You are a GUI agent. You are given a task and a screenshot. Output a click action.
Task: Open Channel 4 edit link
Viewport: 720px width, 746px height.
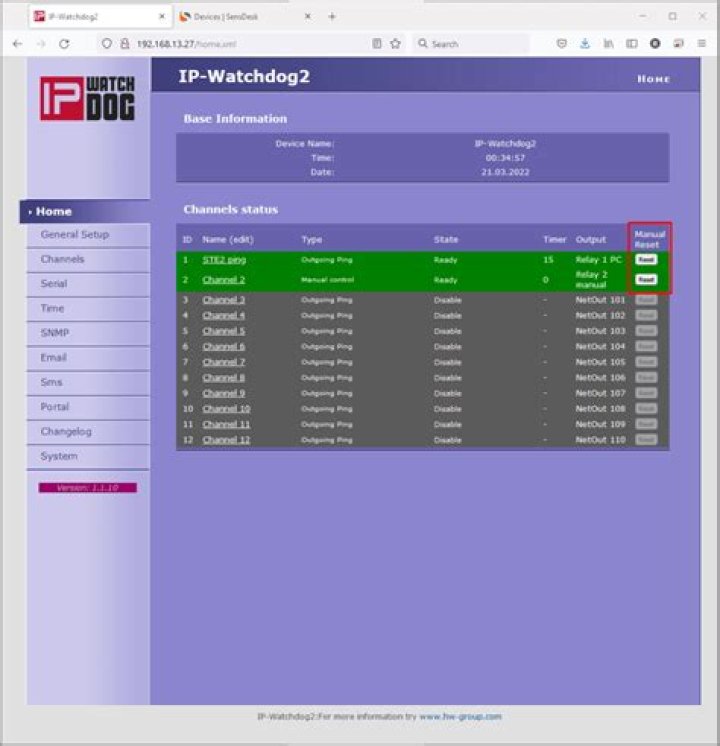click(x=224, y=315)
